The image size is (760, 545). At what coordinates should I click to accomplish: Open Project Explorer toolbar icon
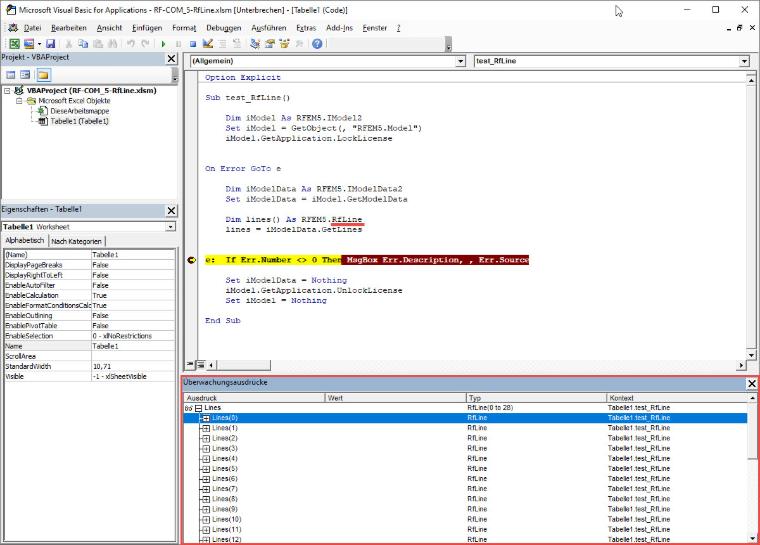(255, 44)
